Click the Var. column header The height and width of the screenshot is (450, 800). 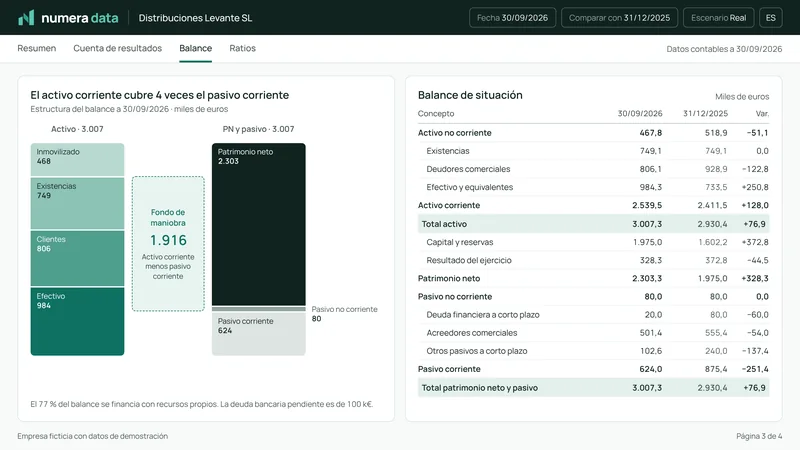coord(762,113)
